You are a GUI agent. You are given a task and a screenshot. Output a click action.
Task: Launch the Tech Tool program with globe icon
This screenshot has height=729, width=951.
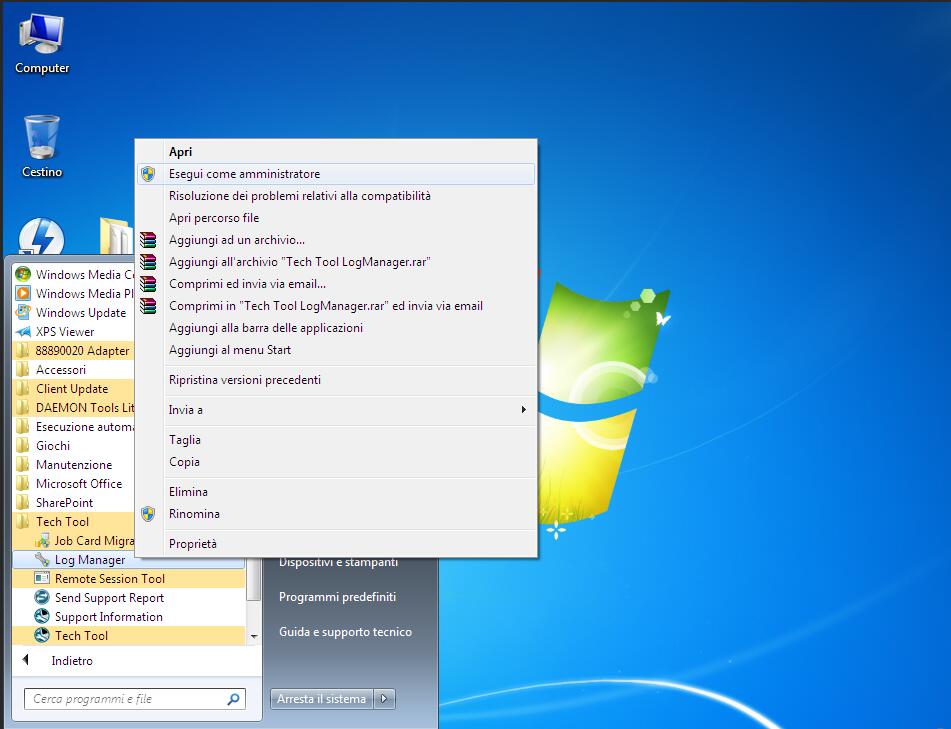pos(129,636)
